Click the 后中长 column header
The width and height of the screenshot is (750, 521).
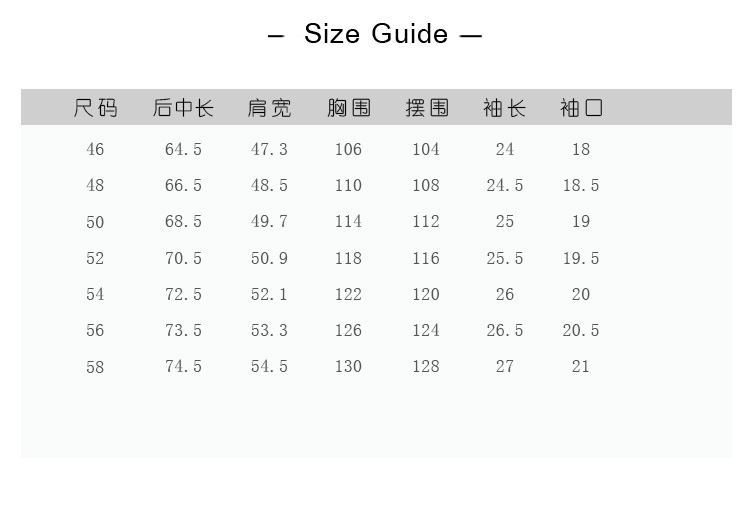click(183, 108)
